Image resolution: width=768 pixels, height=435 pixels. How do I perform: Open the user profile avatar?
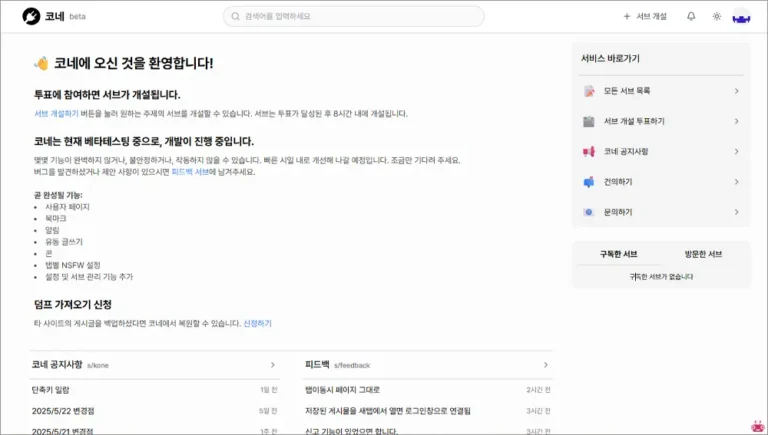tap(741, 17)
